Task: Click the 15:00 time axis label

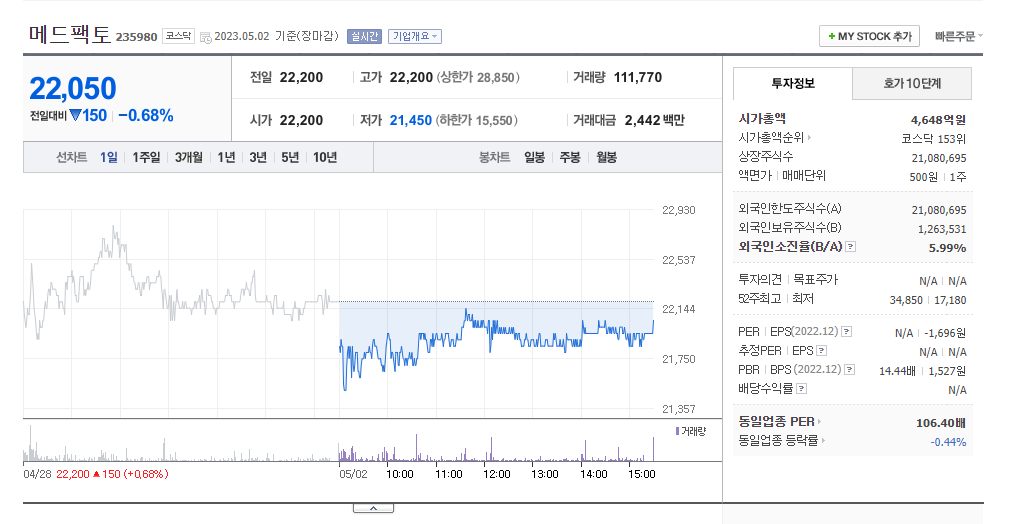Action: (642, 474)
